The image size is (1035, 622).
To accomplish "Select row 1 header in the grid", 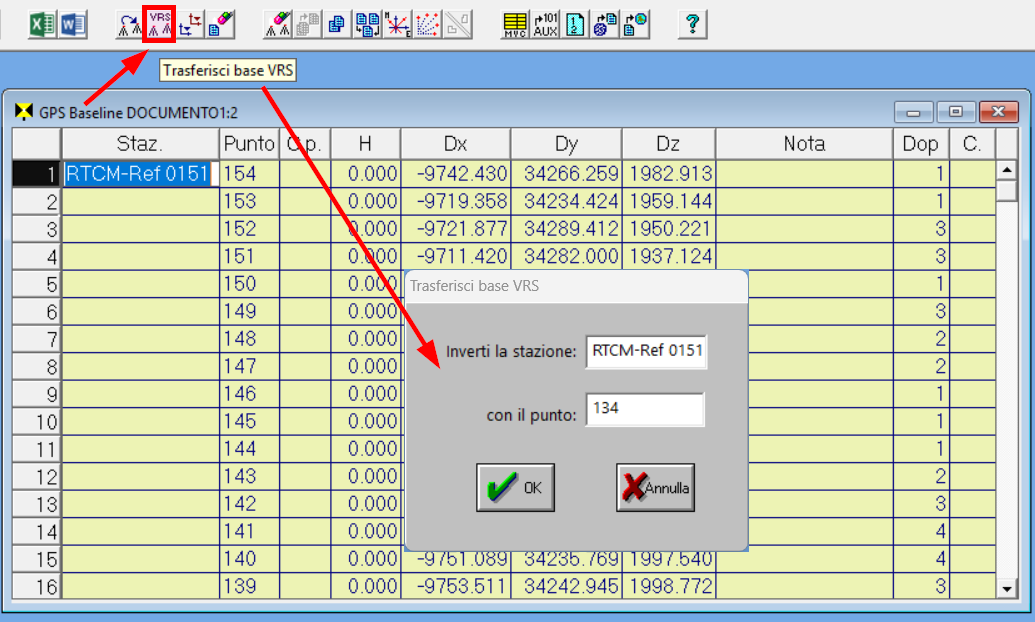I will point(36,174).
